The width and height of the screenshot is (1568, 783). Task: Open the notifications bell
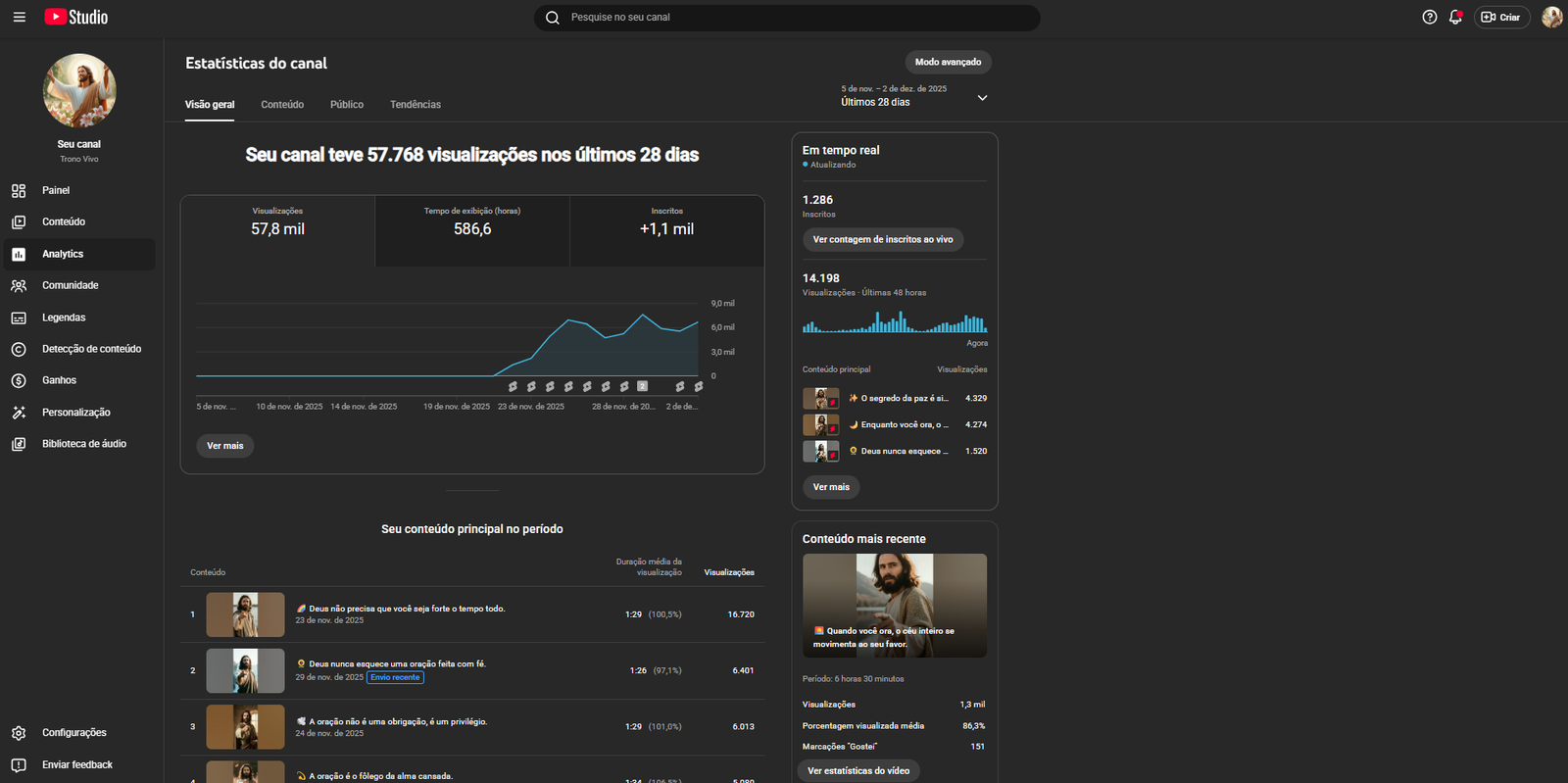tap(1455, 18)
